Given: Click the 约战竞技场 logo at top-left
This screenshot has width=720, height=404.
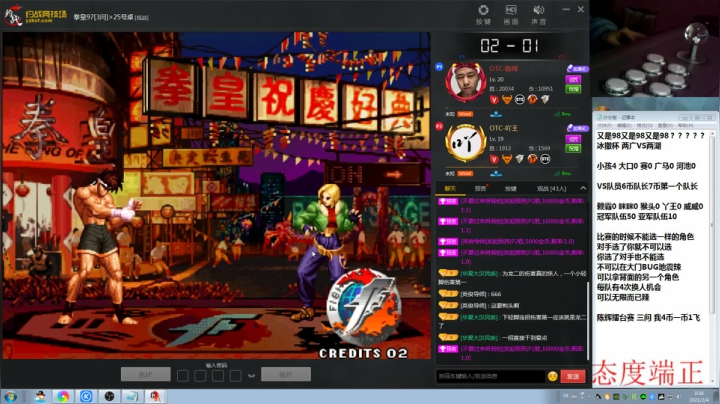Looking at the screenshot, I should pyautogui.click(x=35, y=16).
